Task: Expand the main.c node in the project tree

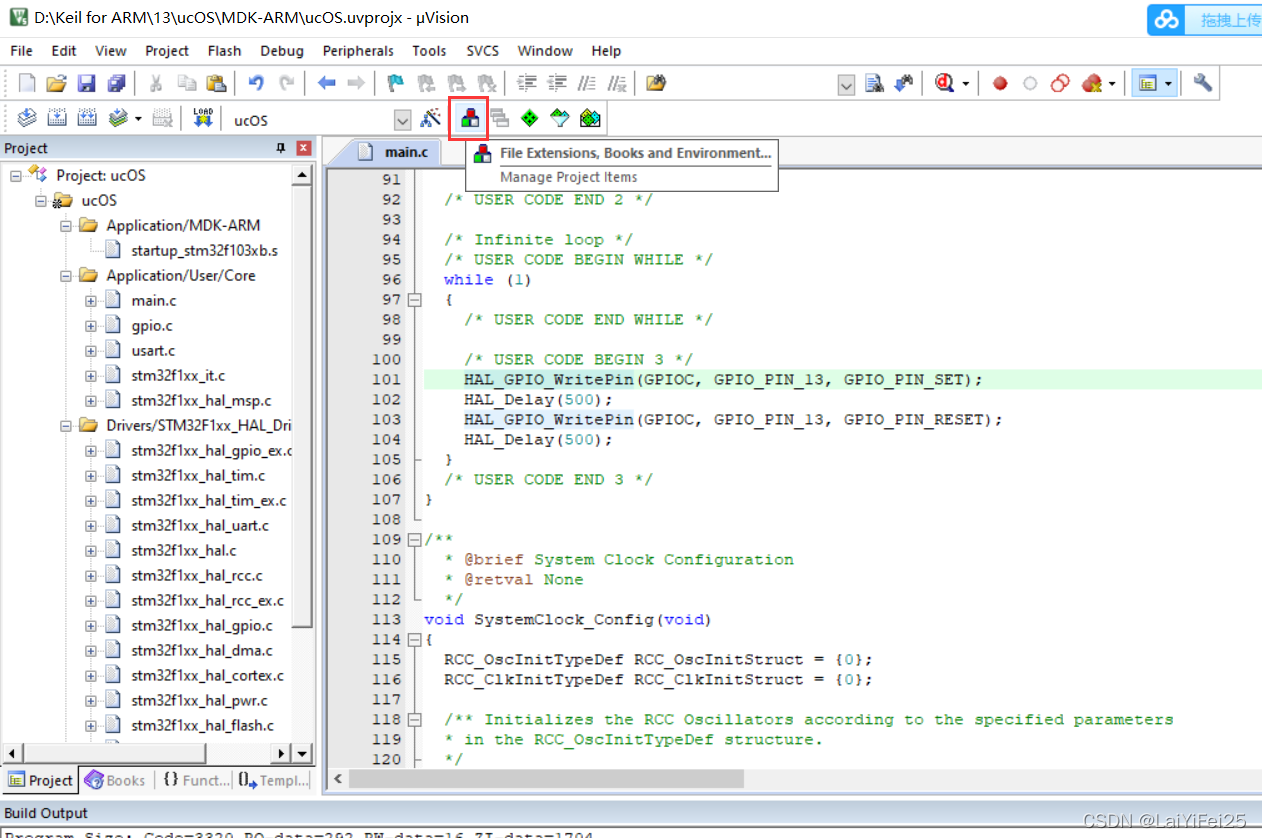Action: (91, 301)
